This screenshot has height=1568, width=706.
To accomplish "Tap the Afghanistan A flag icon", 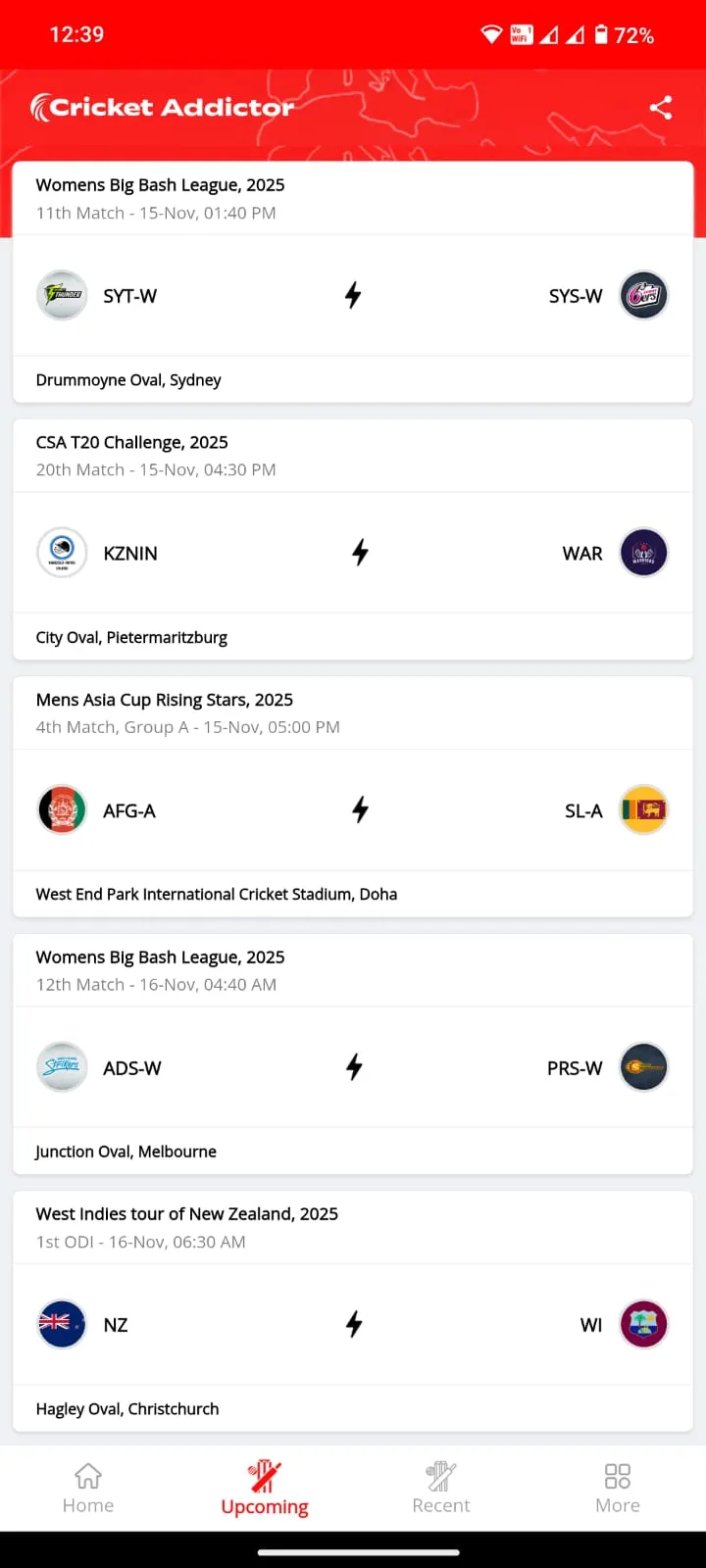I will click(x=62, y=810).
